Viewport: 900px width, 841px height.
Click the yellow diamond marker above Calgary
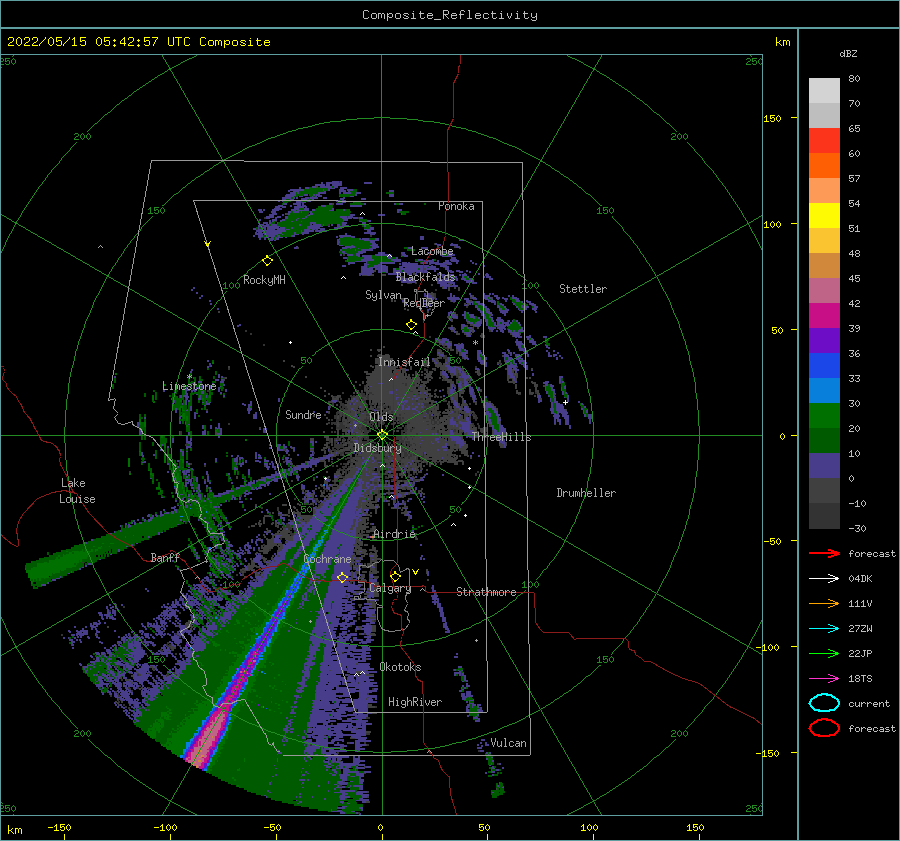395,576
